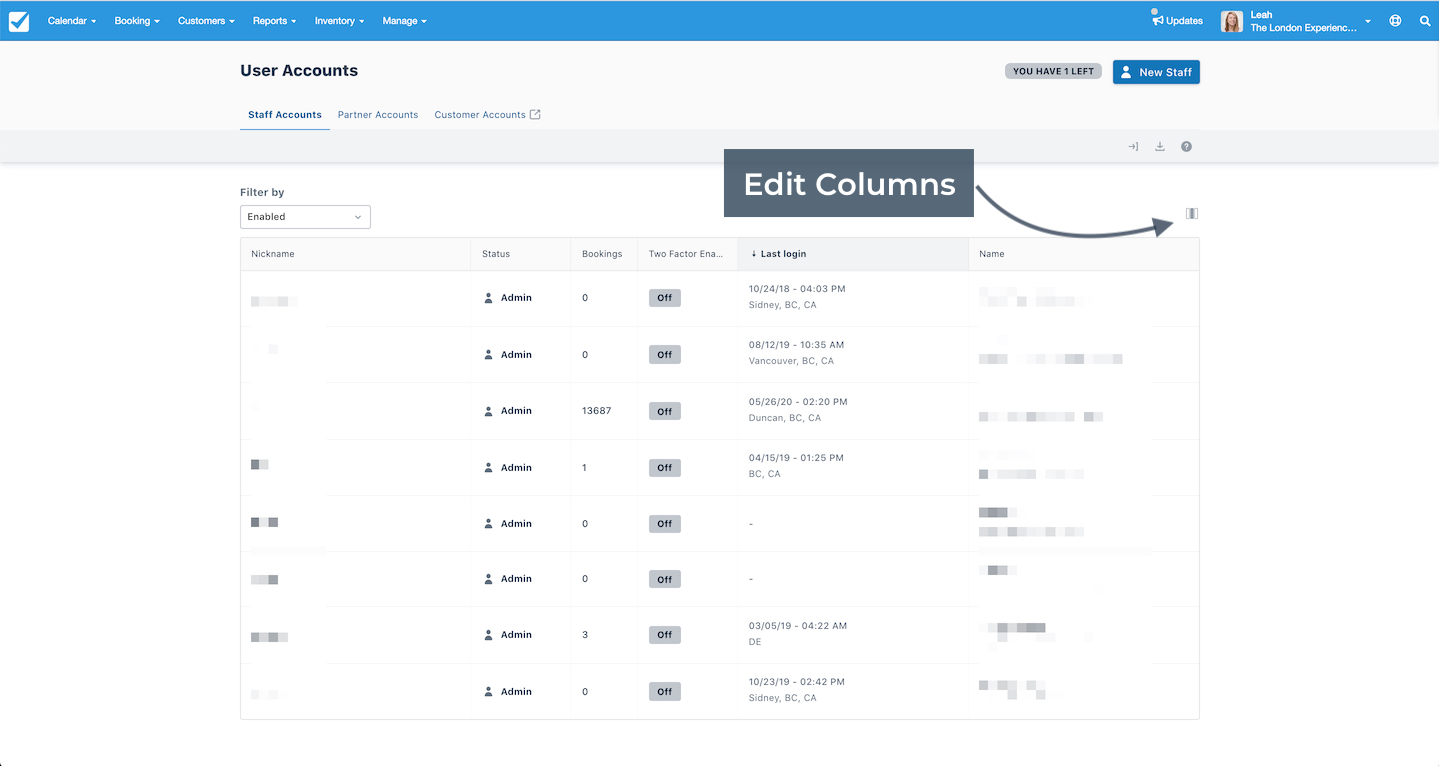Switch to Staff Accounts tab
The height and width of the screenshot is (766, 1439).
[x=285, y=115]
